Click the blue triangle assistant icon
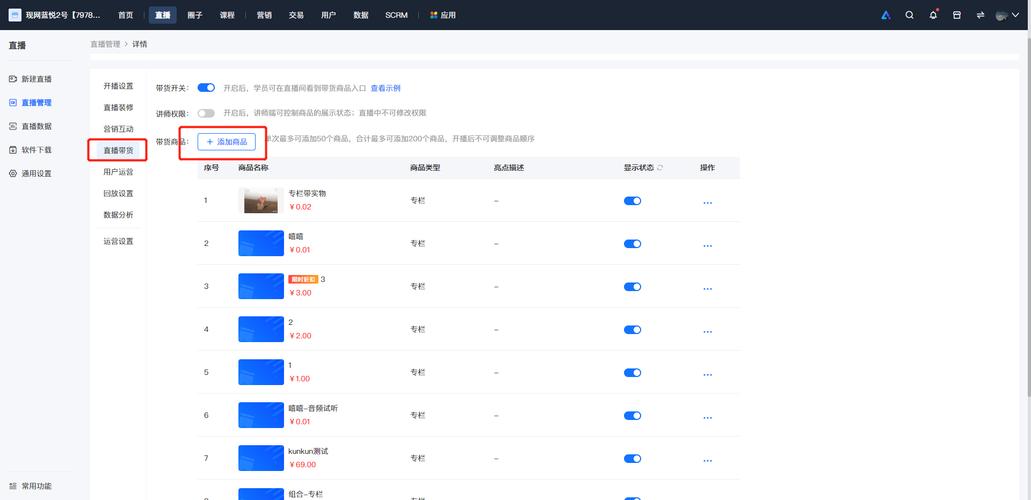The height and width of the screenshot is (500, 1031). click(886, 15)
